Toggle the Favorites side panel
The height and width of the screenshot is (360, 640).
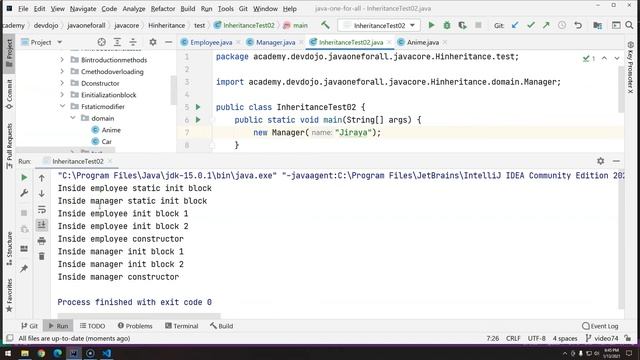pyautogui.click(x=9, y=295)
